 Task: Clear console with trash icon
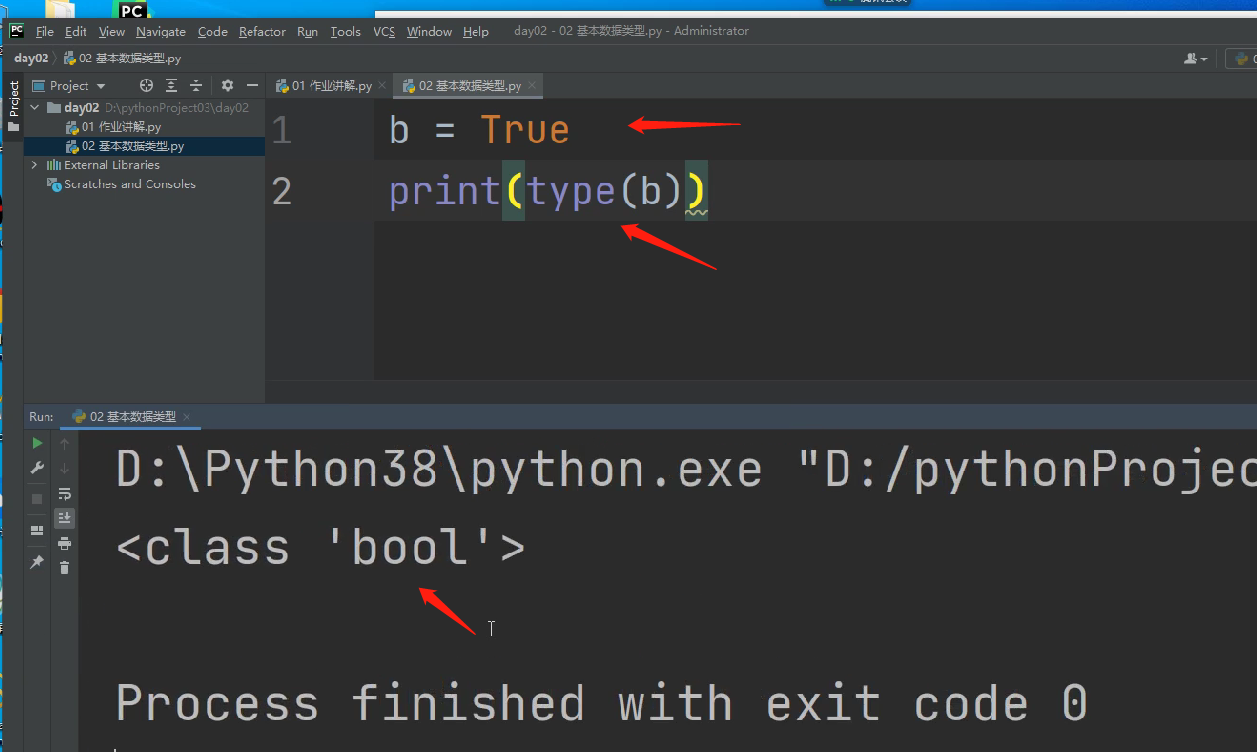[x=65, y=568]
